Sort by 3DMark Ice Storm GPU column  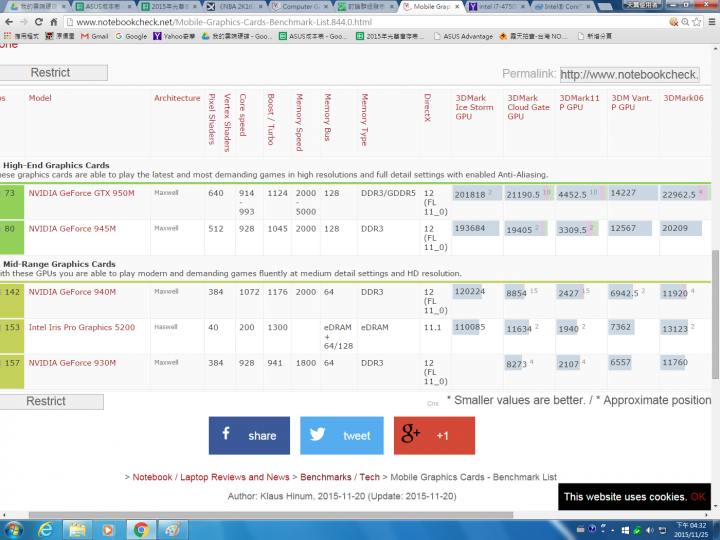(x=474, y=107)
